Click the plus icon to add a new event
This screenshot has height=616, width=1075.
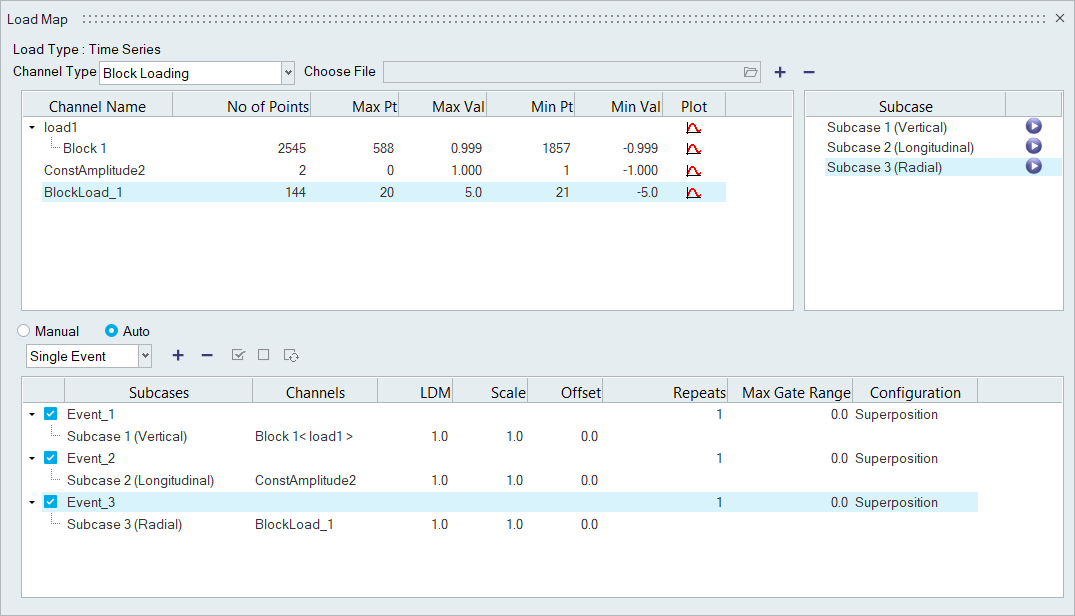pyautogui.click(x=178, y=355)
